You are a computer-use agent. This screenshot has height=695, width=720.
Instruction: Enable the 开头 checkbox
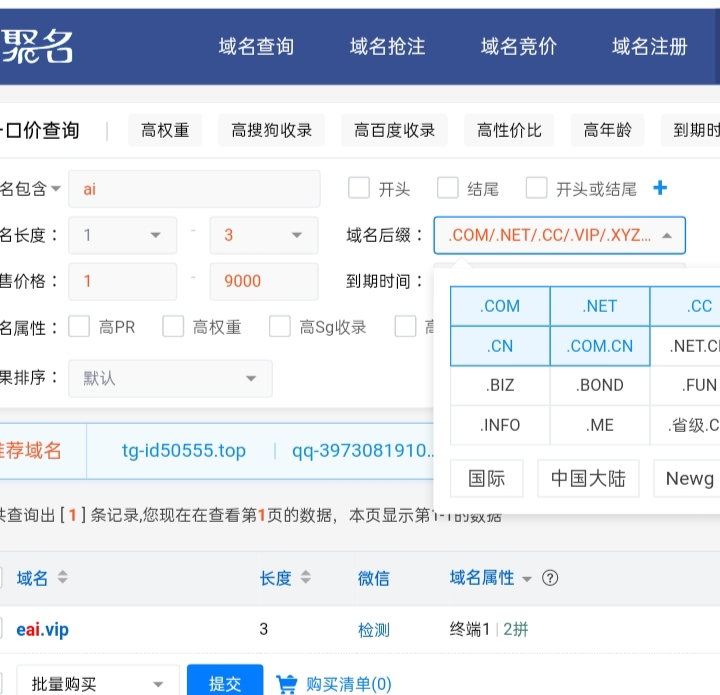pyautogui.click(x=358, y=188)
